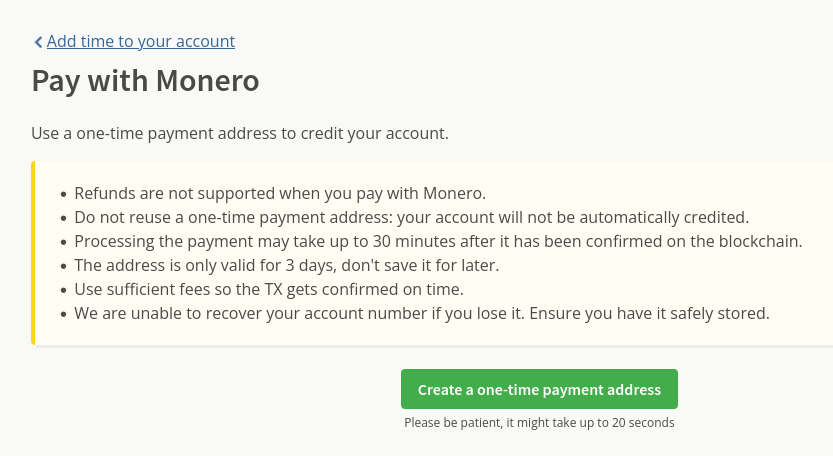Click the 'Use a one-time payment address' paragraph
This screenshot has height=456, width=833.
click(240, 133)
